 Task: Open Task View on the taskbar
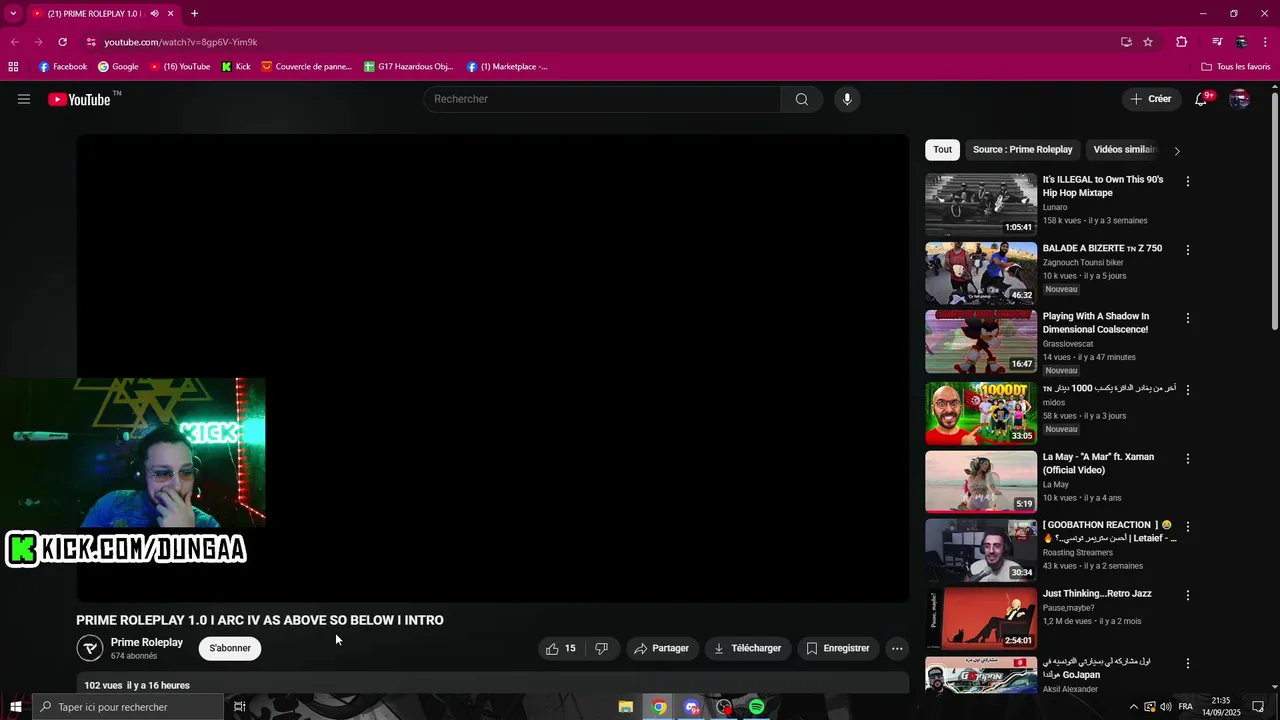tap(240, 707)
